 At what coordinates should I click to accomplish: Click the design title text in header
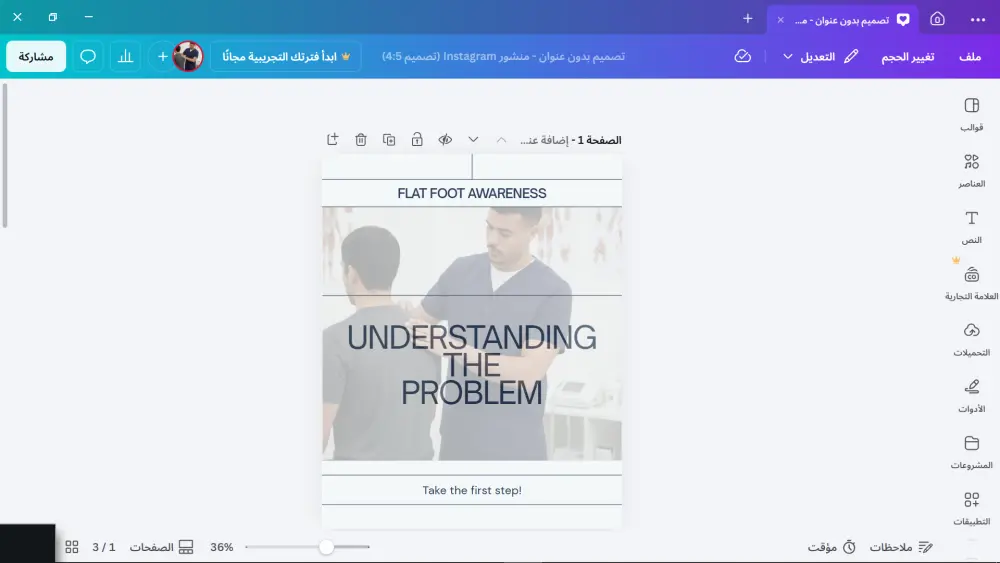pos(503,56)
